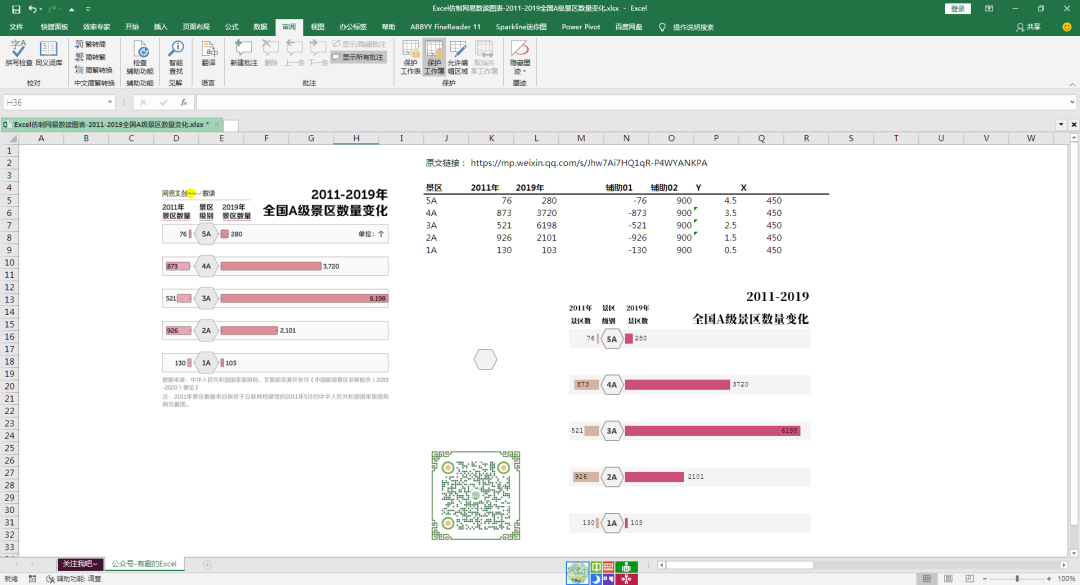This screenshot has width=1080, height=585.
Task: Switch to the Page Layout (页面布局) tab
Action: [196, 27]
